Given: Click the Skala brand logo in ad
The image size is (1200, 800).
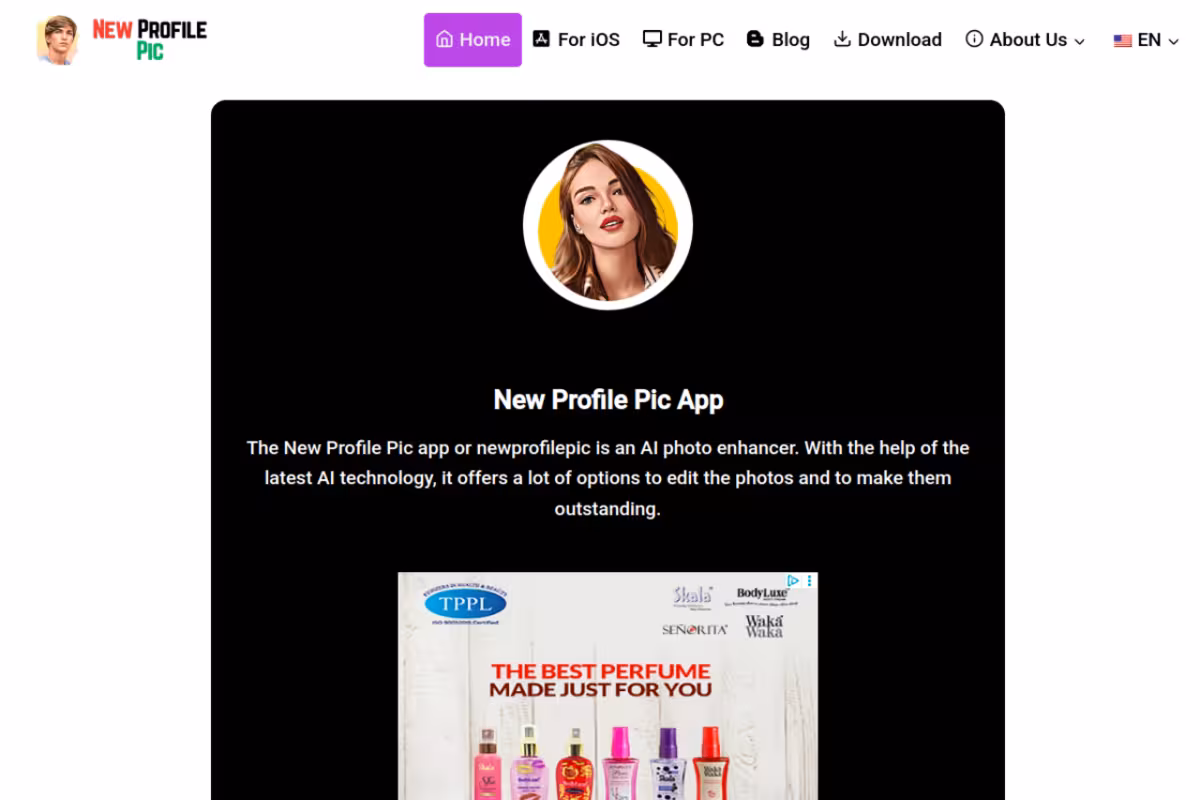Looking at the screenshot, I should (x=692, y=597).
